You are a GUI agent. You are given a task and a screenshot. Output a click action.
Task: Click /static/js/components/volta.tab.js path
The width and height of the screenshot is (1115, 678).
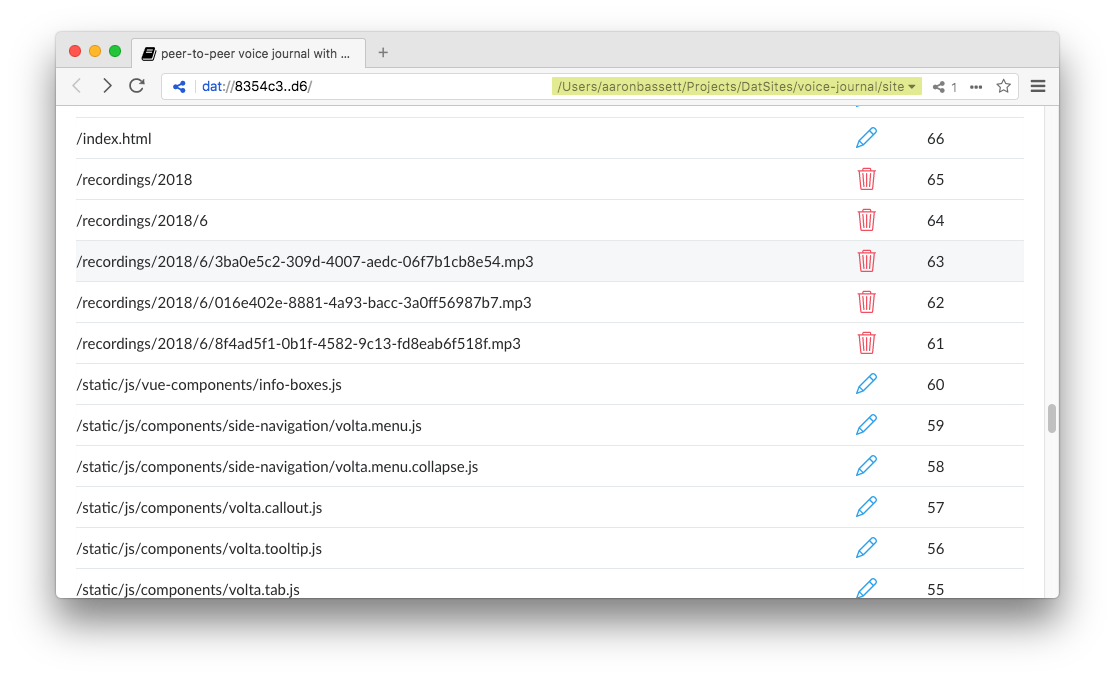click(188, 590)
